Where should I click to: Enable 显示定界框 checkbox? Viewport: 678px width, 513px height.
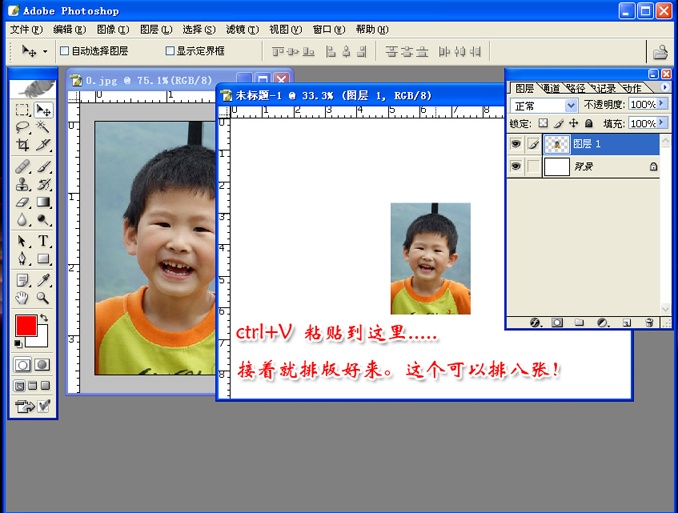(170, 51)
